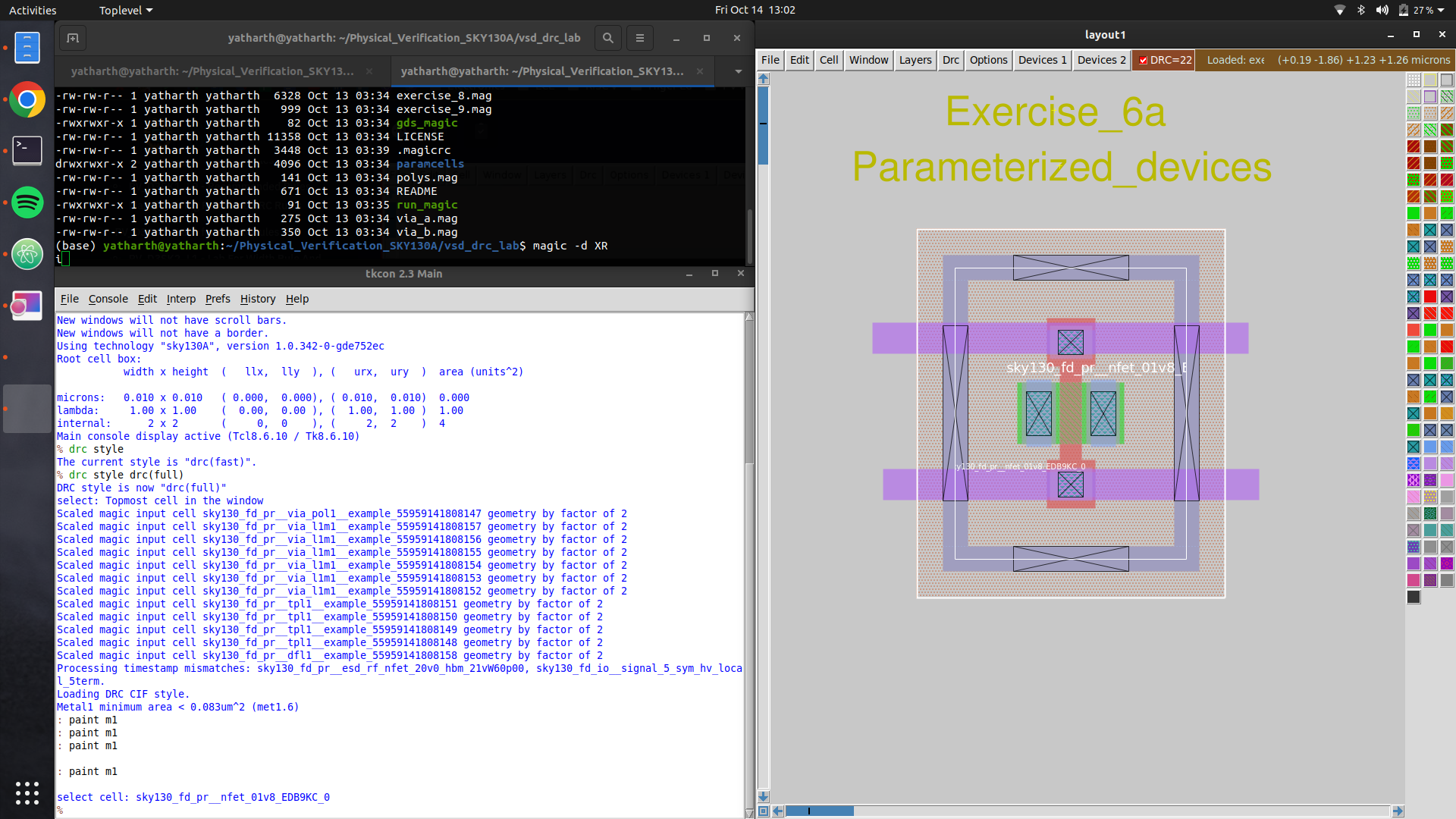This screenshot has height=819, width=1456.
Task: Click the layout scroll-left arrow
Action: click(x=778, y=811)
